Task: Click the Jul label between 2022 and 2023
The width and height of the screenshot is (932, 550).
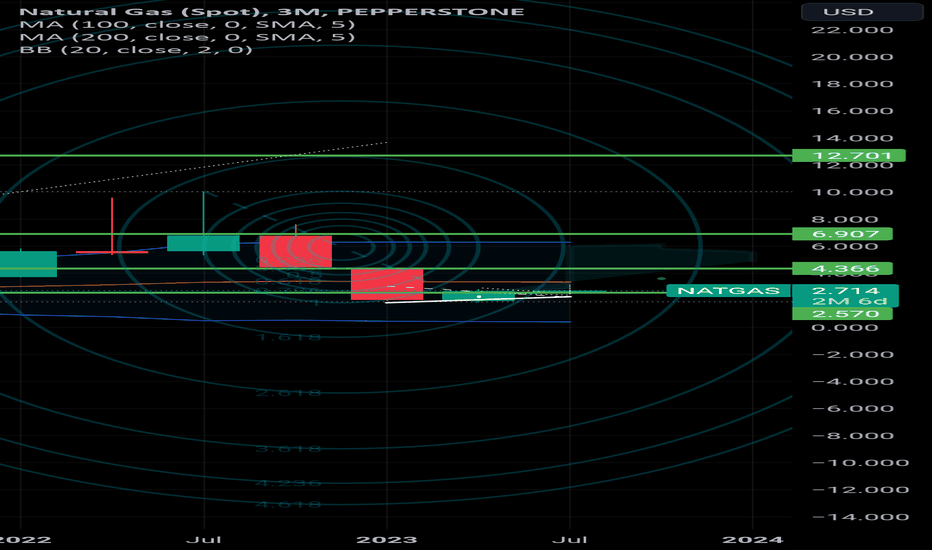Action: [203, 539]
